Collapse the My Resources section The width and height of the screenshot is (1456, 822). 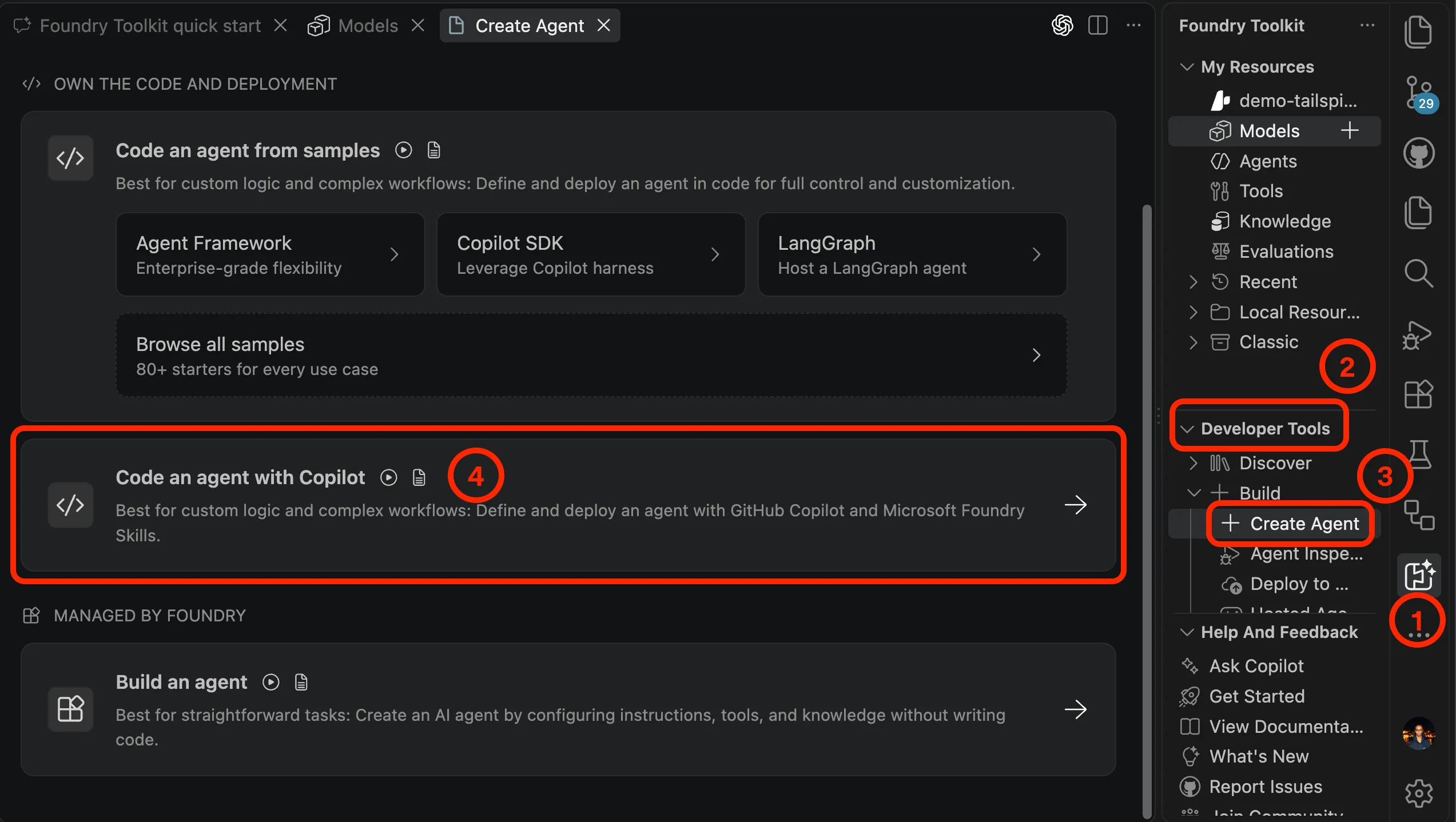point(1187,67)
